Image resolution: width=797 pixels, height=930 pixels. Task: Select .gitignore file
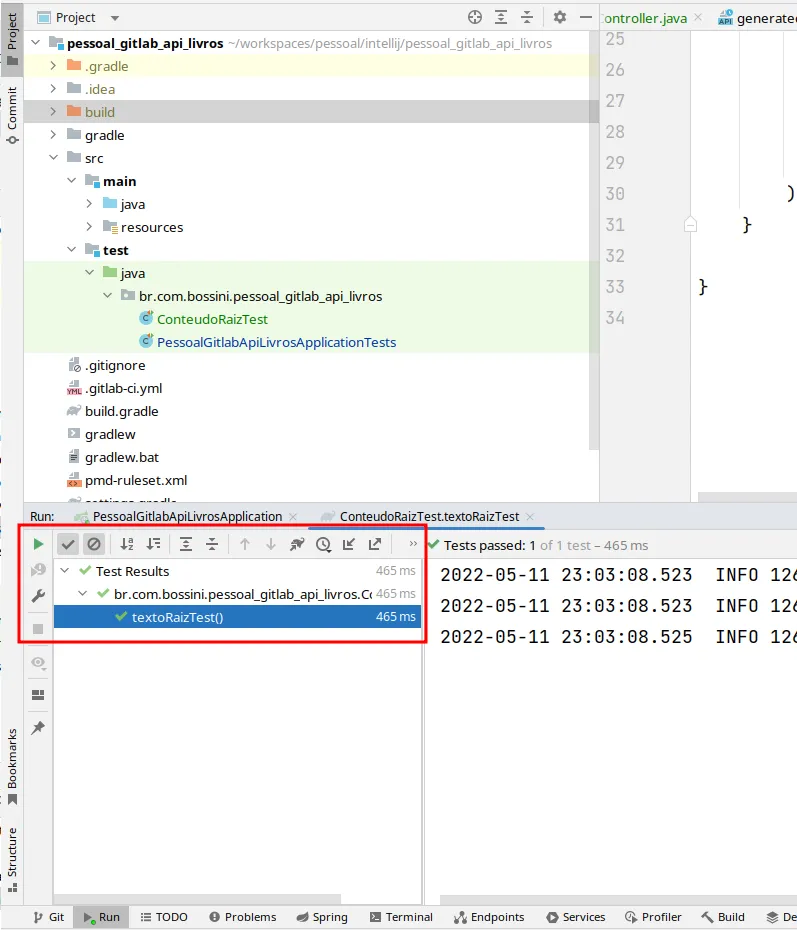pos(115,365)
